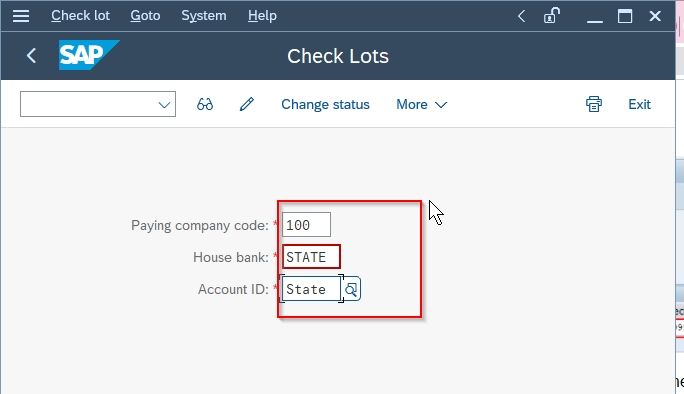Click the Exit button
The image size is (684, 394).
click(x=639, y=104)
